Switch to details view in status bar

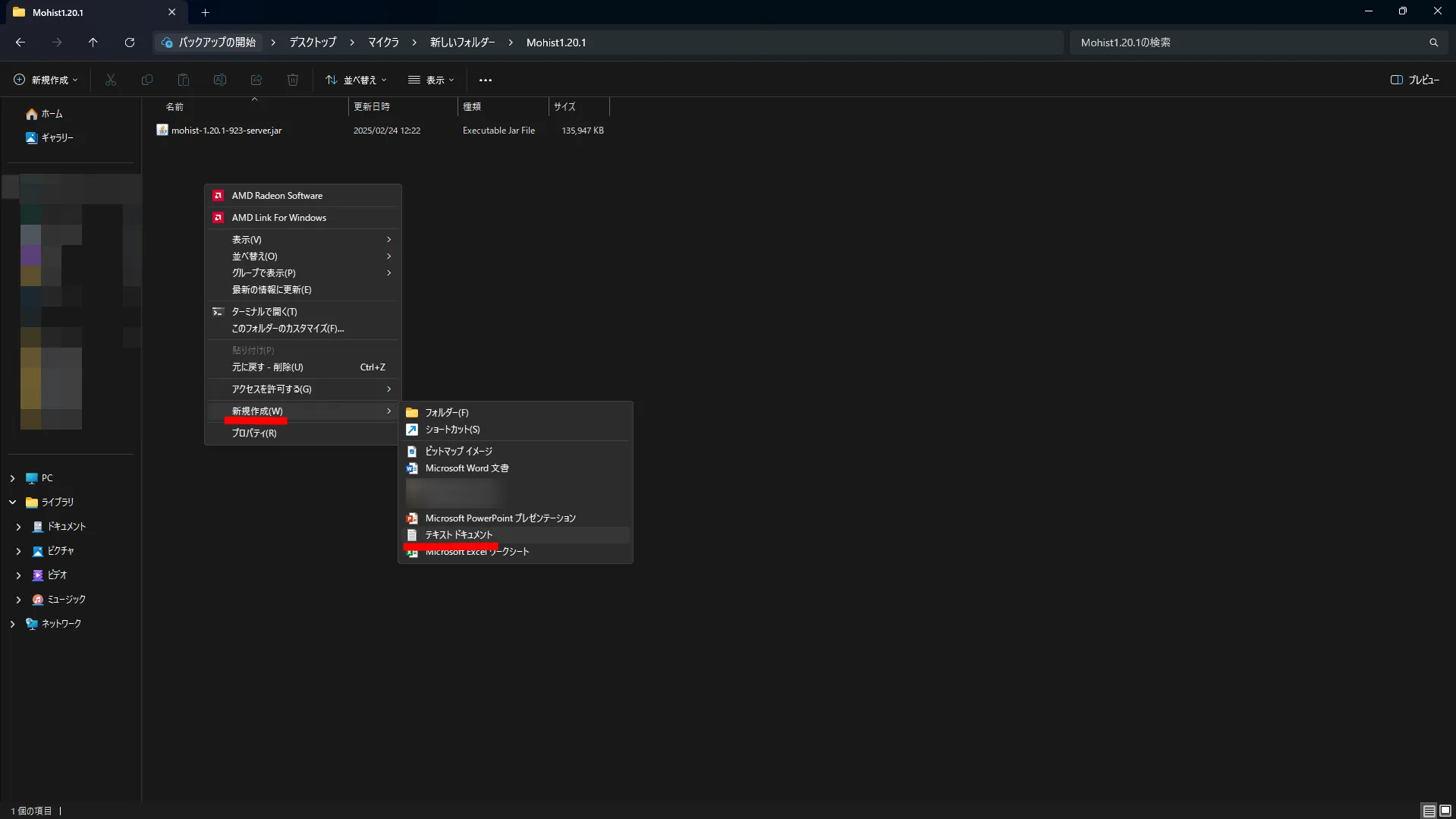pyautogui.click(x=1429, y=811)
